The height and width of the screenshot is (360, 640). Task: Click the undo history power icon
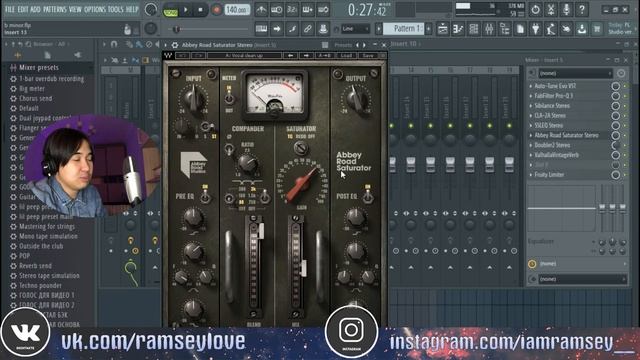[536, 10]
